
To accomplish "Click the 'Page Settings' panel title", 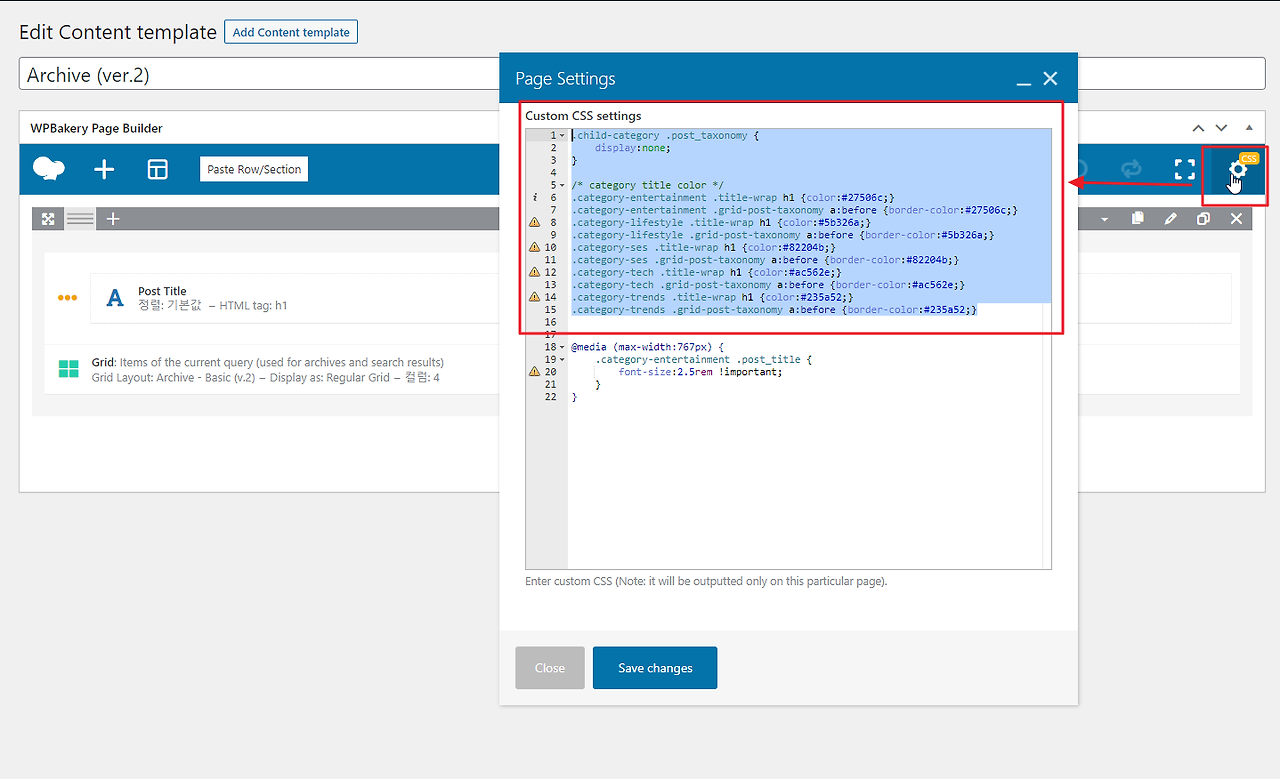I will pos(565,79).
